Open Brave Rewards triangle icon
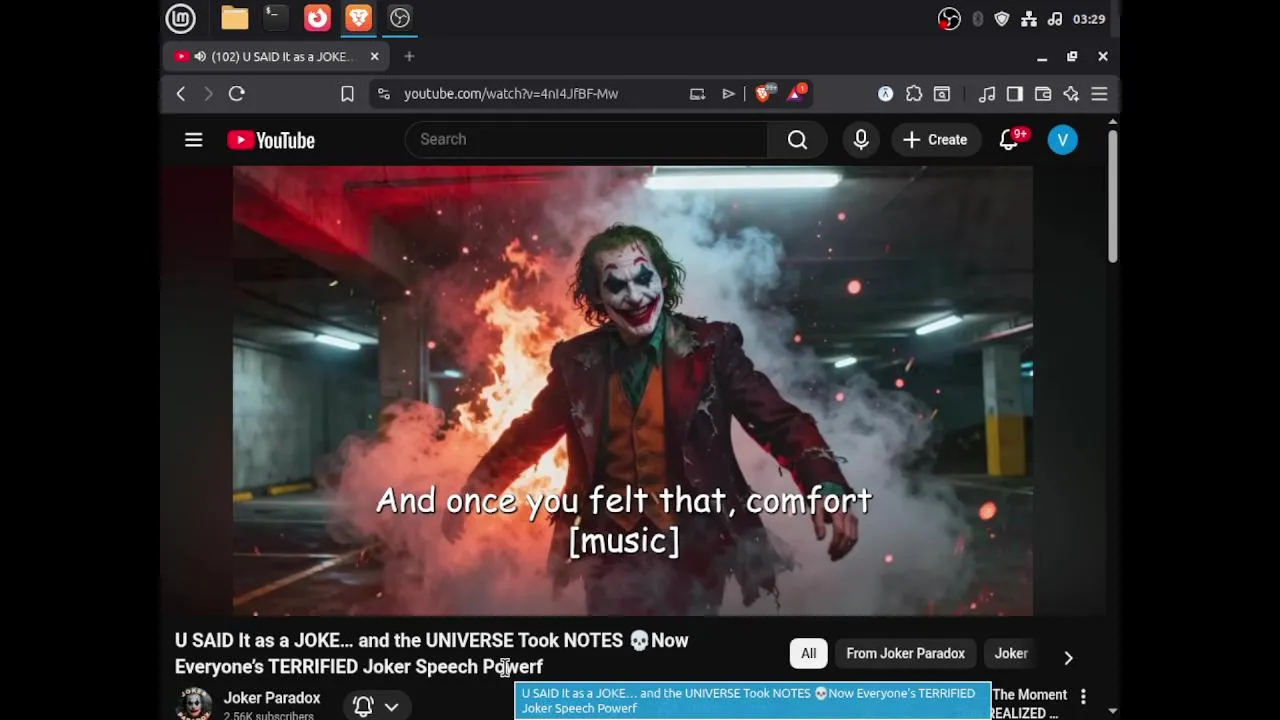Screen dimensions: 1280x720 tap(797, 93)
